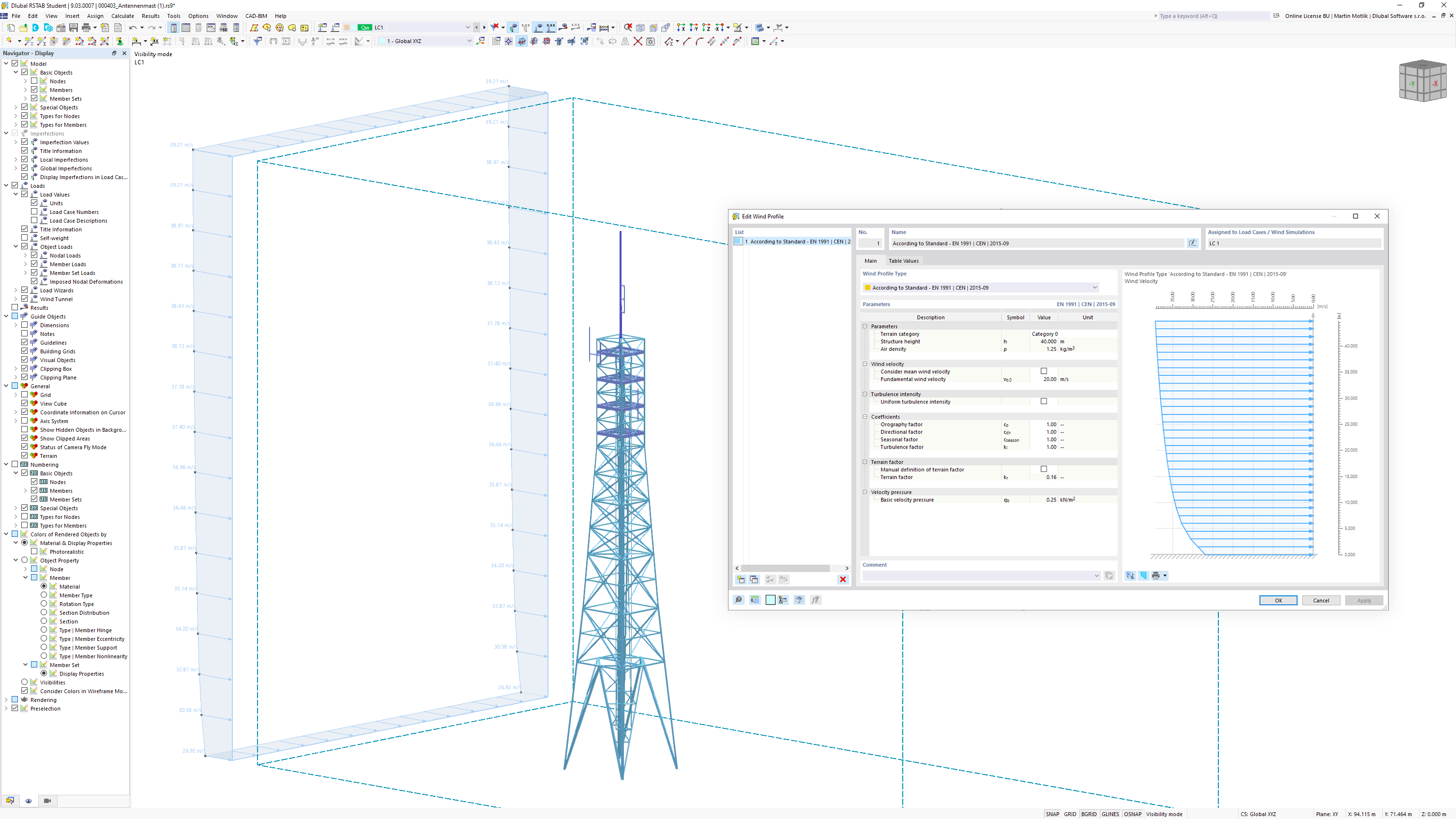Click Cancel in the Edit Wind Profile dialog
Screen dimensions: 1456x819
tap(1321, 600)
